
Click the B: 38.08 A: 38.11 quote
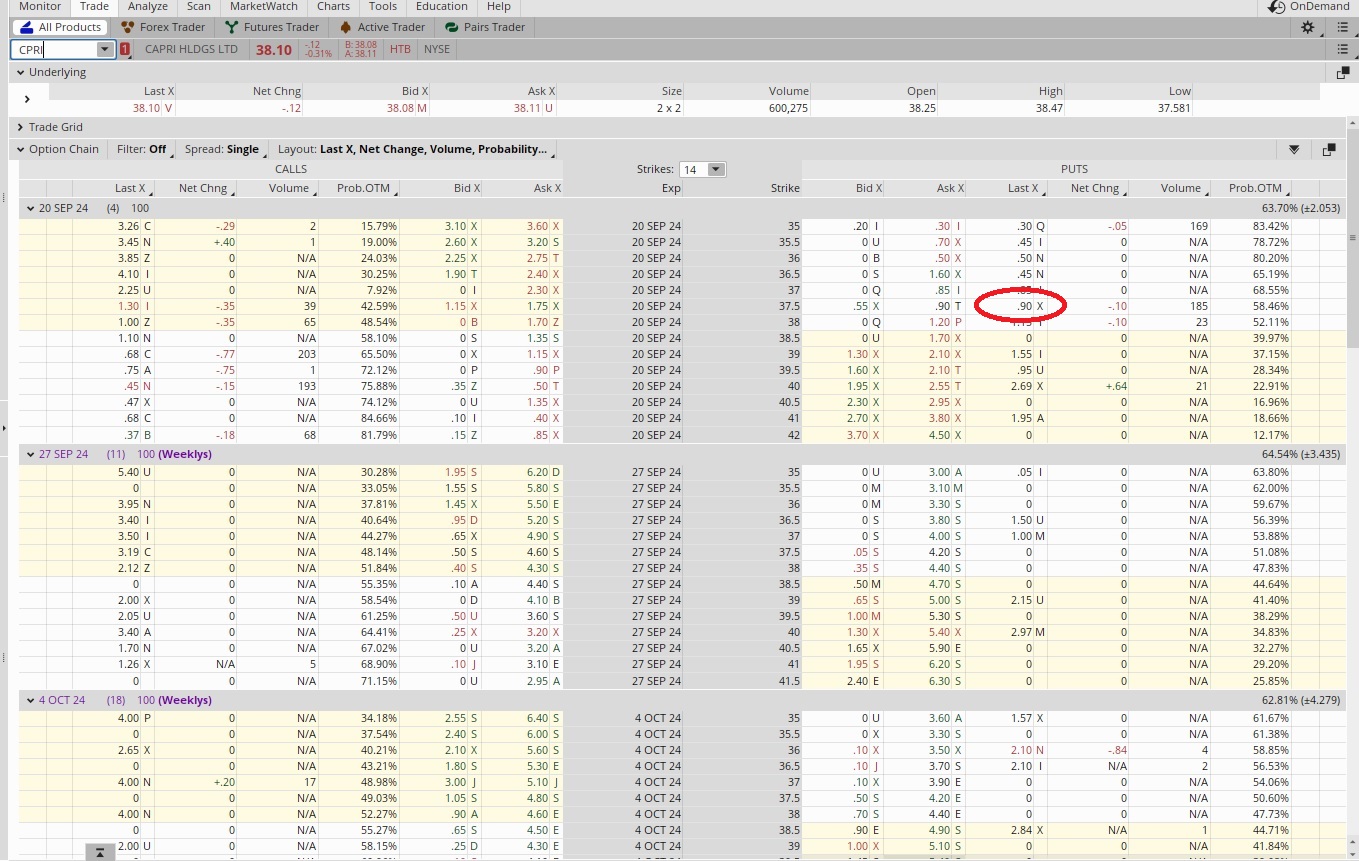[360, 49]
